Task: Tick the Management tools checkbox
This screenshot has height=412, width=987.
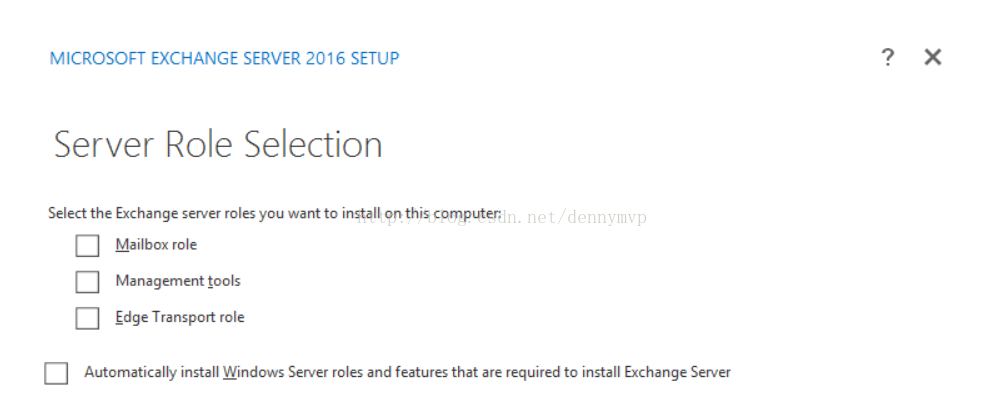Action: point(87,282)
